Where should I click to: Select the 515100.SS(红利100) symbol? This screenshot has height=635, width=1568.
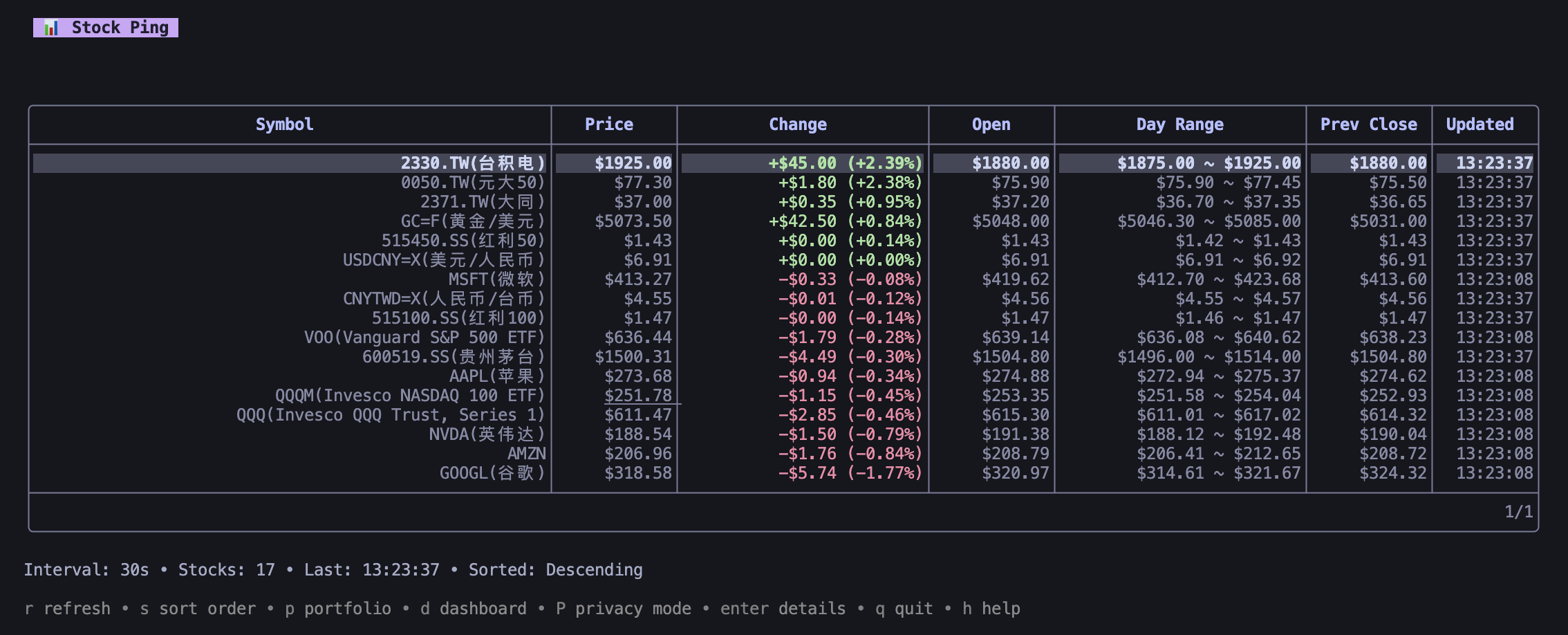pos(458,318)
